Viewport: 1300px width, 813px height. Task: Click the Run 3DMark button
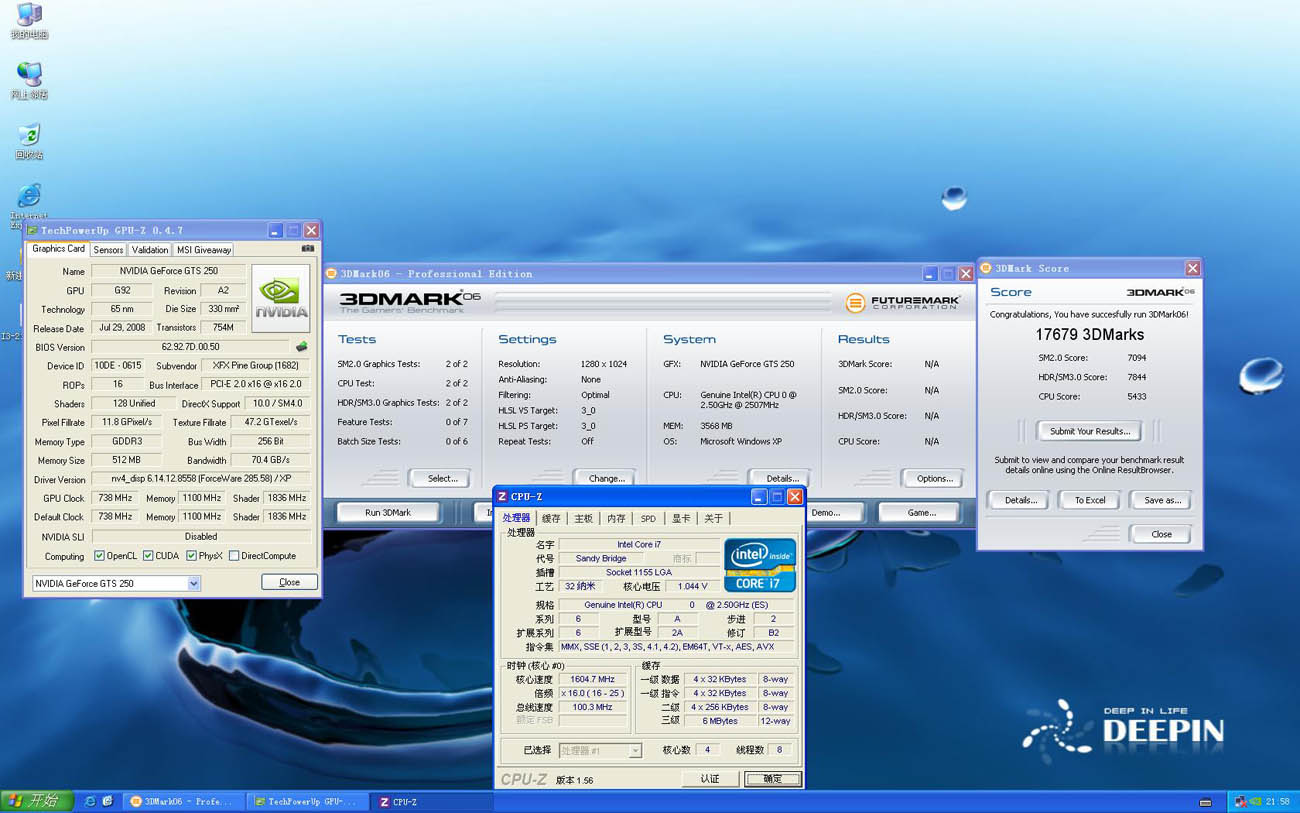point(388,513)
